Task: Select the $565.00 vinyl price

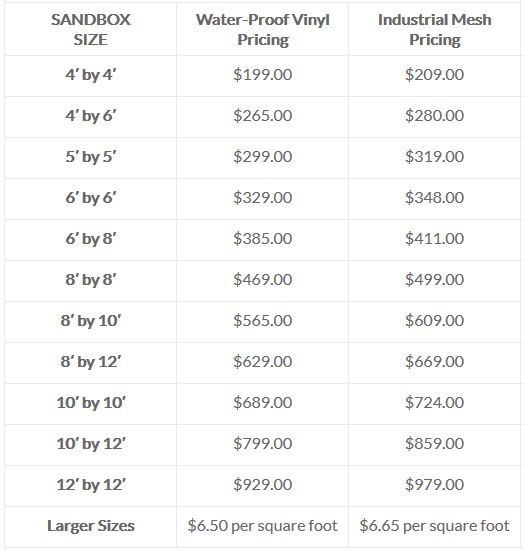Action: [263, 320]
